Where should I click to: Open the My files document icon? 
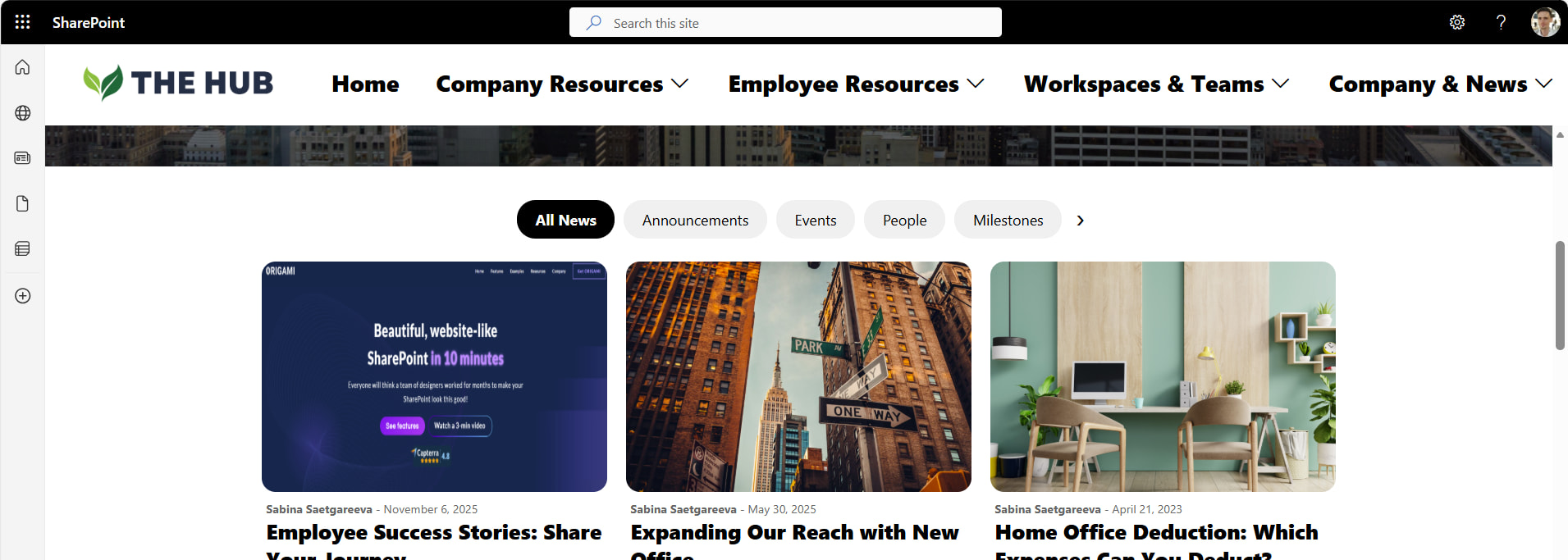[23, 203]
